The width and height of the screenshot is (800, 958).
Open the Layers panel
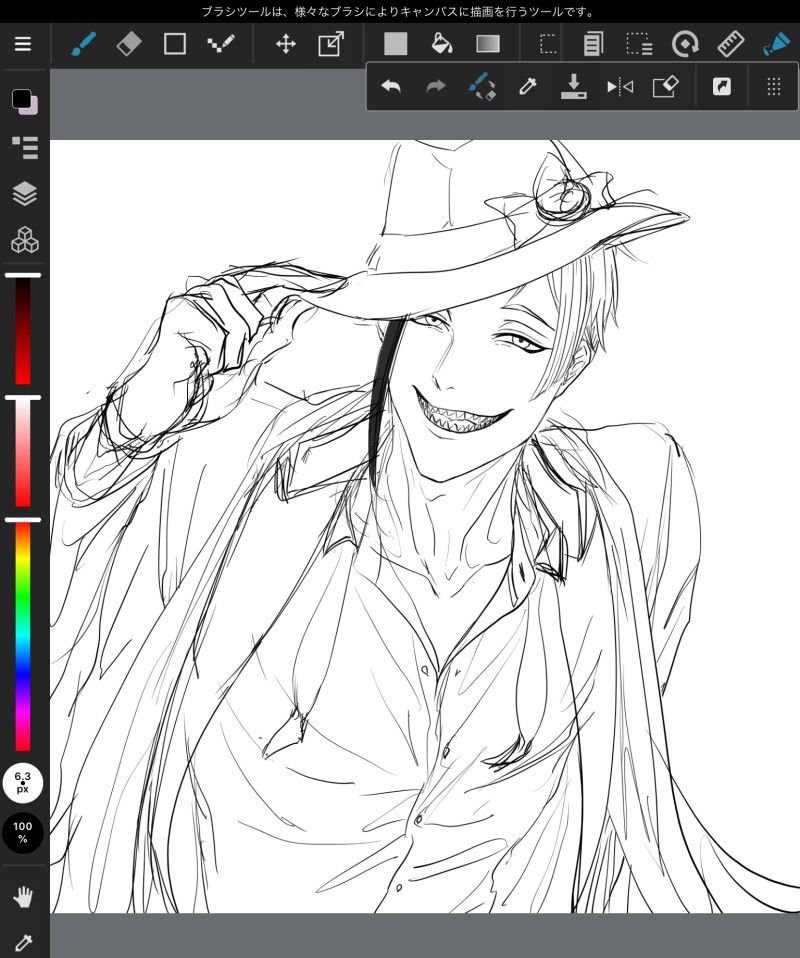click(x=24, y=194)
